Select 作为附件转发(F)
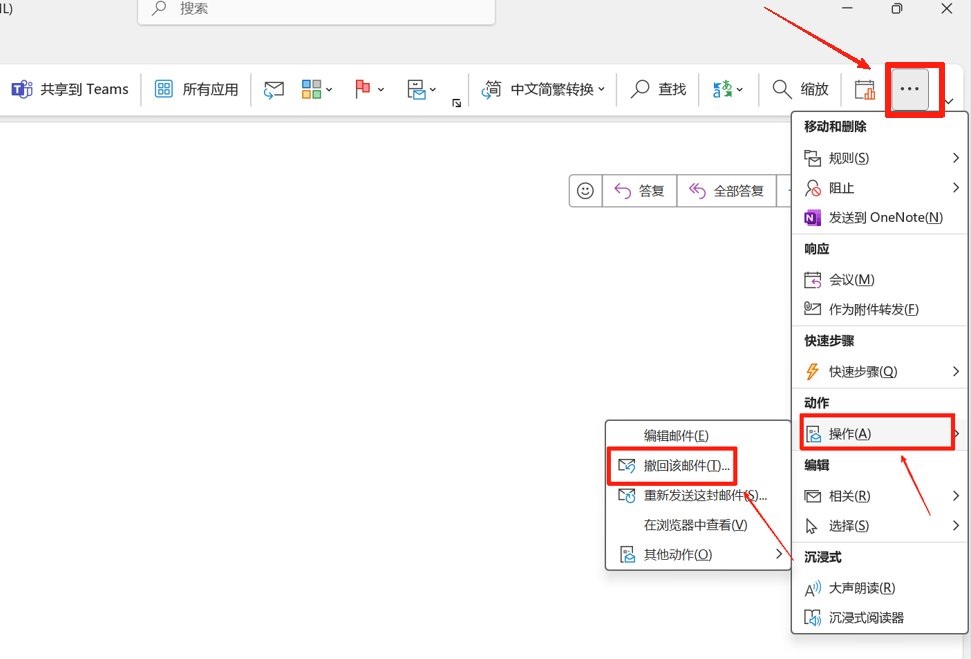The width and height of the screenshot is (971, 659). tap(879, 309)
